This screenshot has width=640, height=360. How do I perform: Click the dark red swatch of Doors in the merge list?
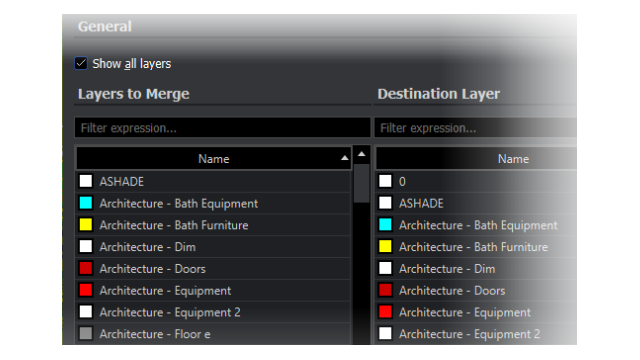click(x=86, y=268)
